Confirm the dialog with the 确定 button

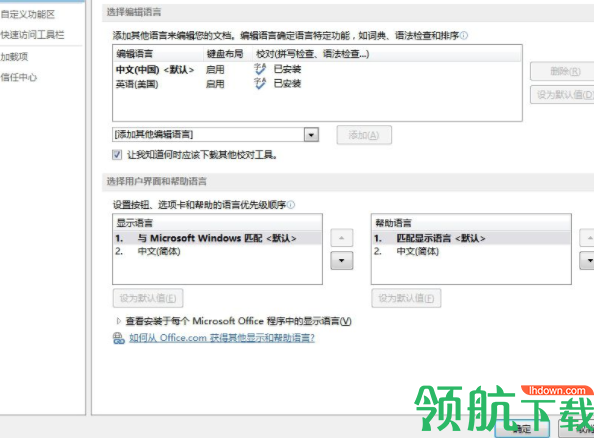click(523, 429)
